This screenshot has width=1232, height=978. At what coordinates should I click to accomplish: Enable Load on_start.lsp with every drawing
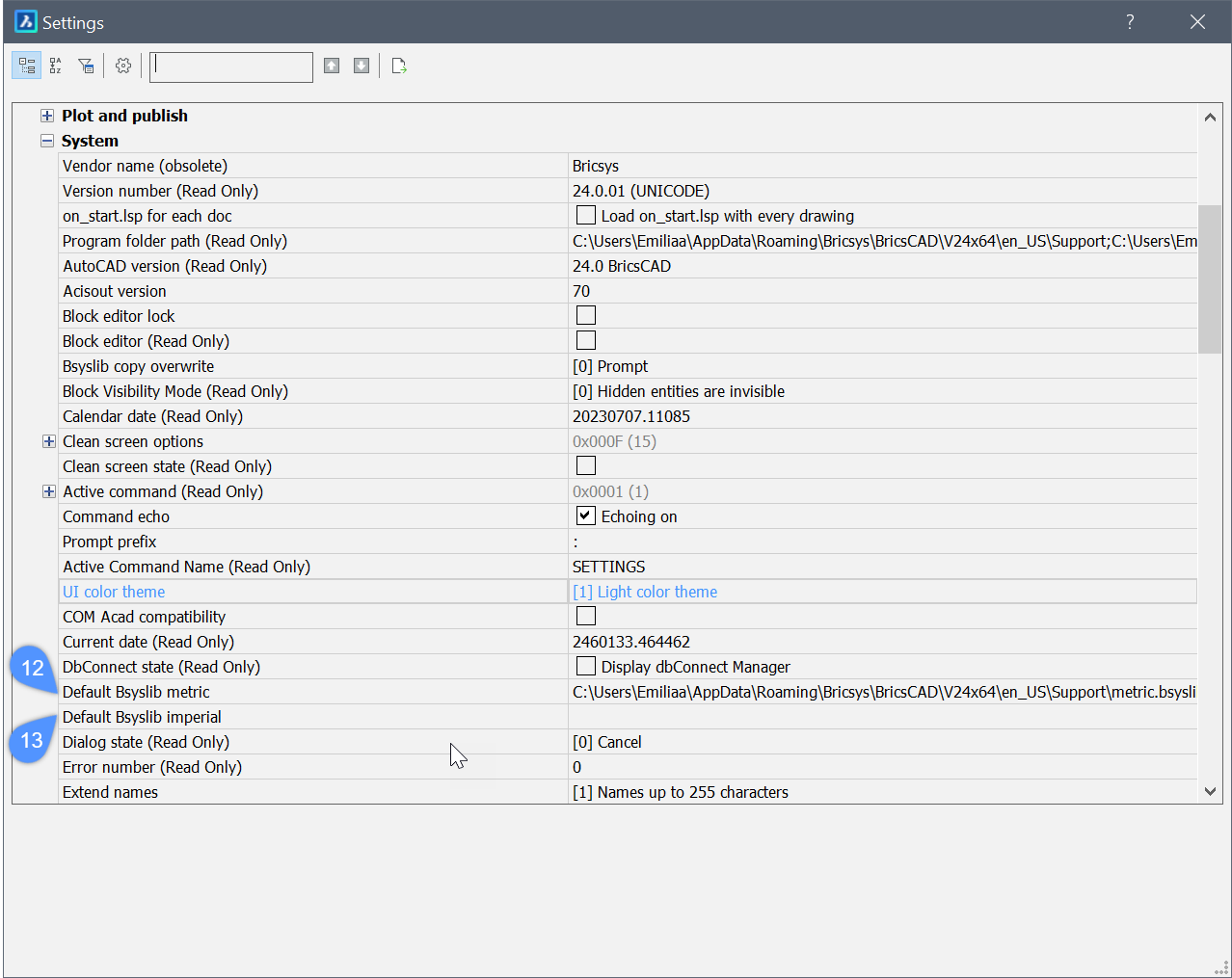point(586,215)
